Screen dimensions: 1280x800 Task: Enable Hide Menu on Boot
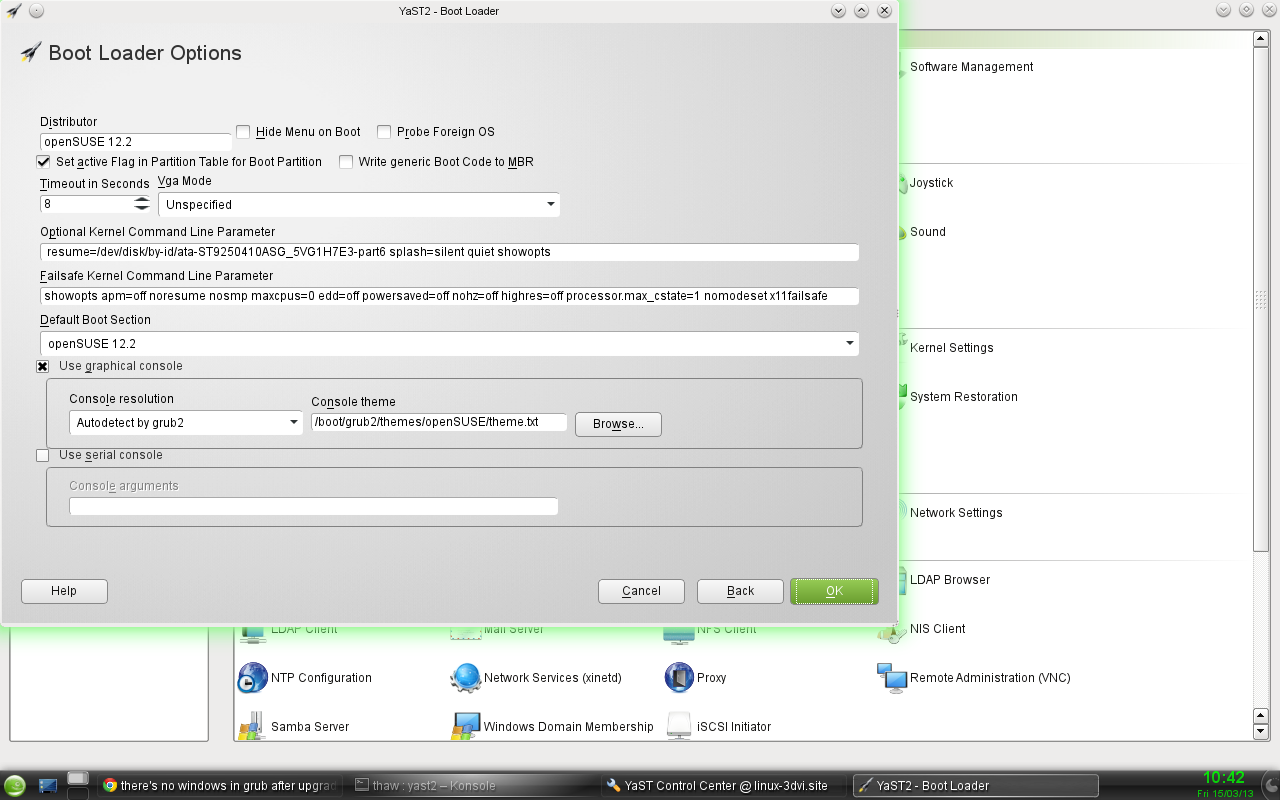click(x=243, y=132)
